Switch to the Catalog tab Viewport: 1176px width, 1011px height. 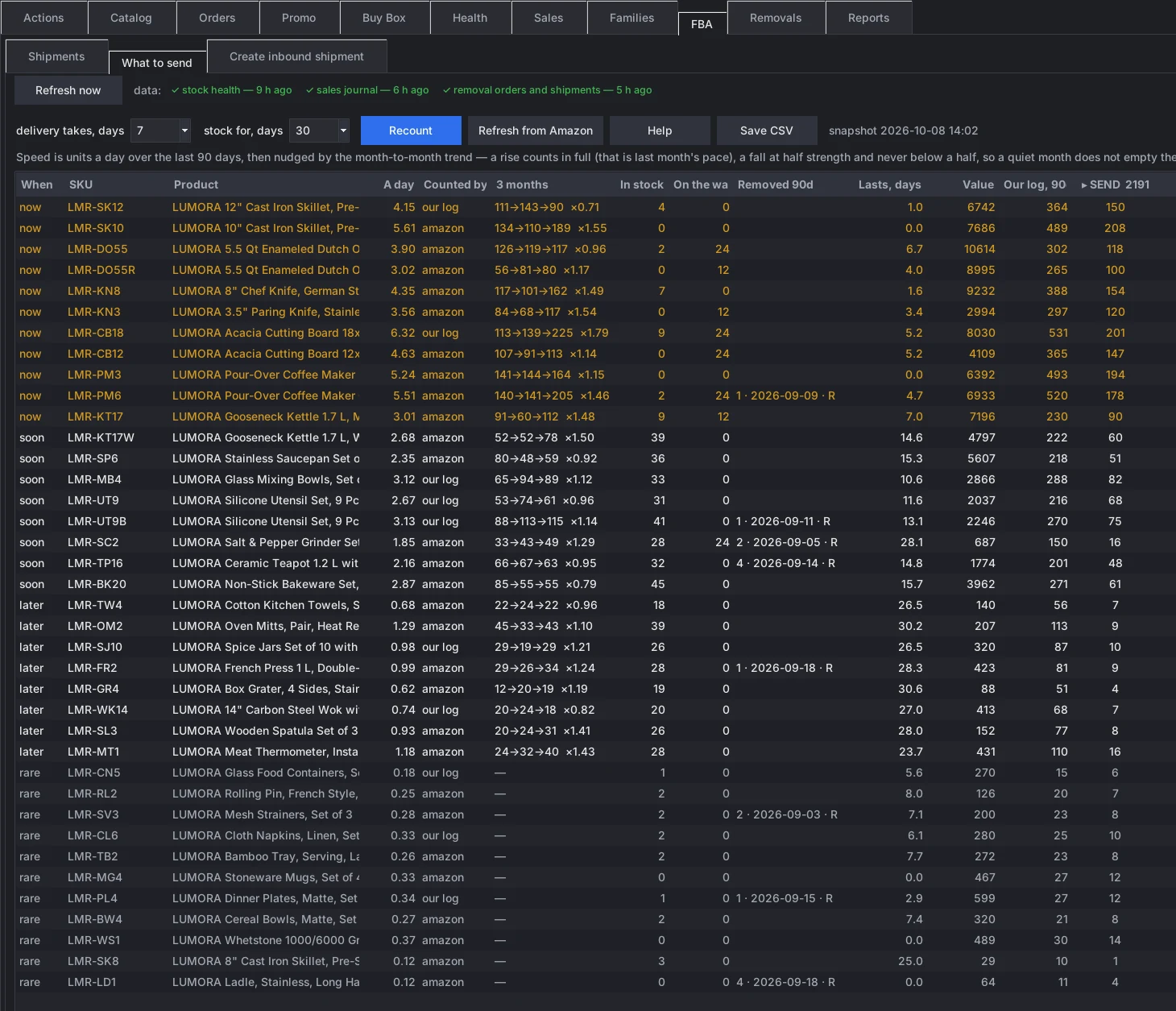(131, 18)
